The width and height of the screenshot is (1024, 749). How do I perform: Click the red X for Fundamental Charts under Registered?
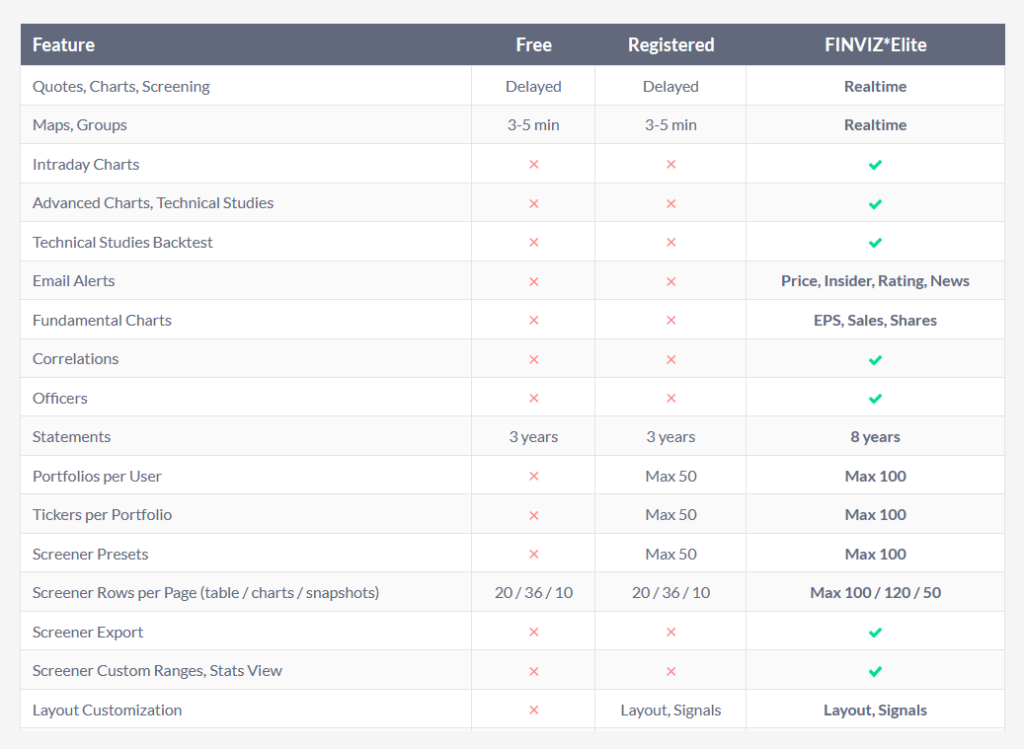tap(670, 320)
